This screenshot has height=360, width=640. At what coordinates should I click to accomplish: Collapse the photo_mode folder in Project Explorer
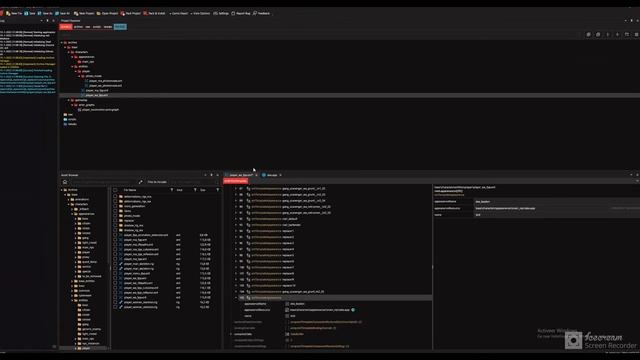(x=80, y=76)
